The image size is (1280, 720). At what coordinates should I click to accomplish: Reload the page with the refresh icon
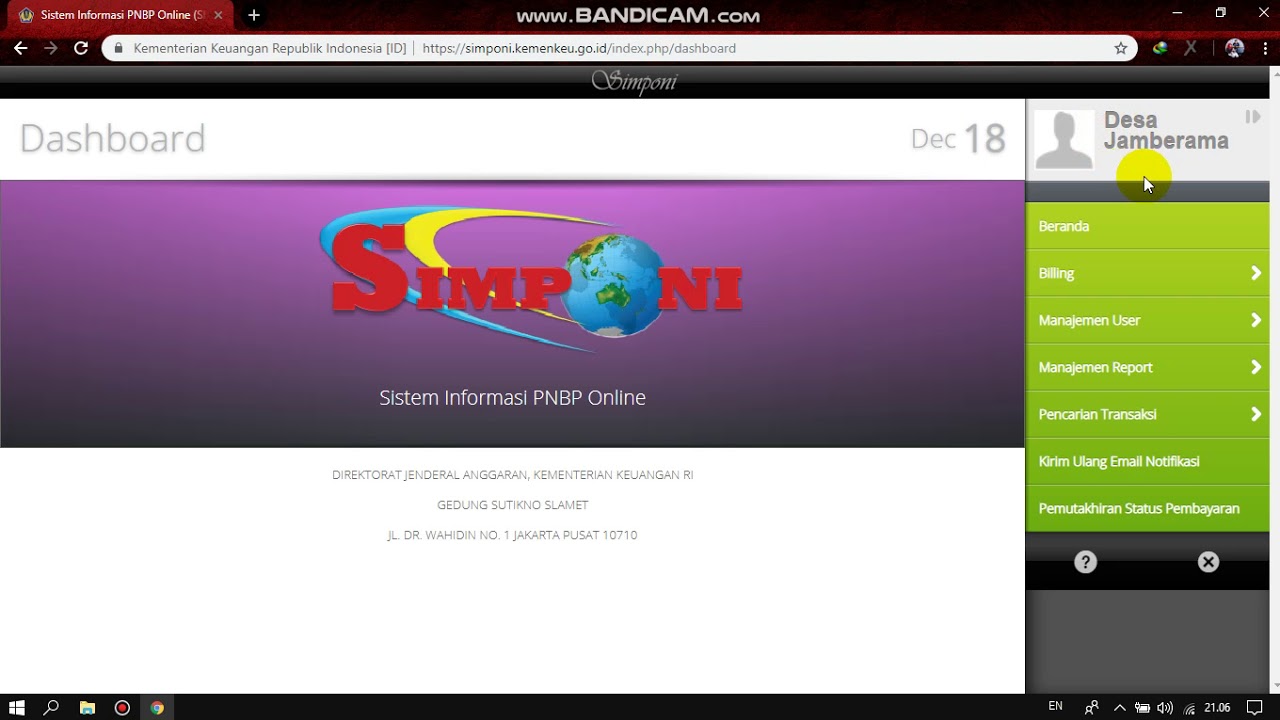coord(81,48)
